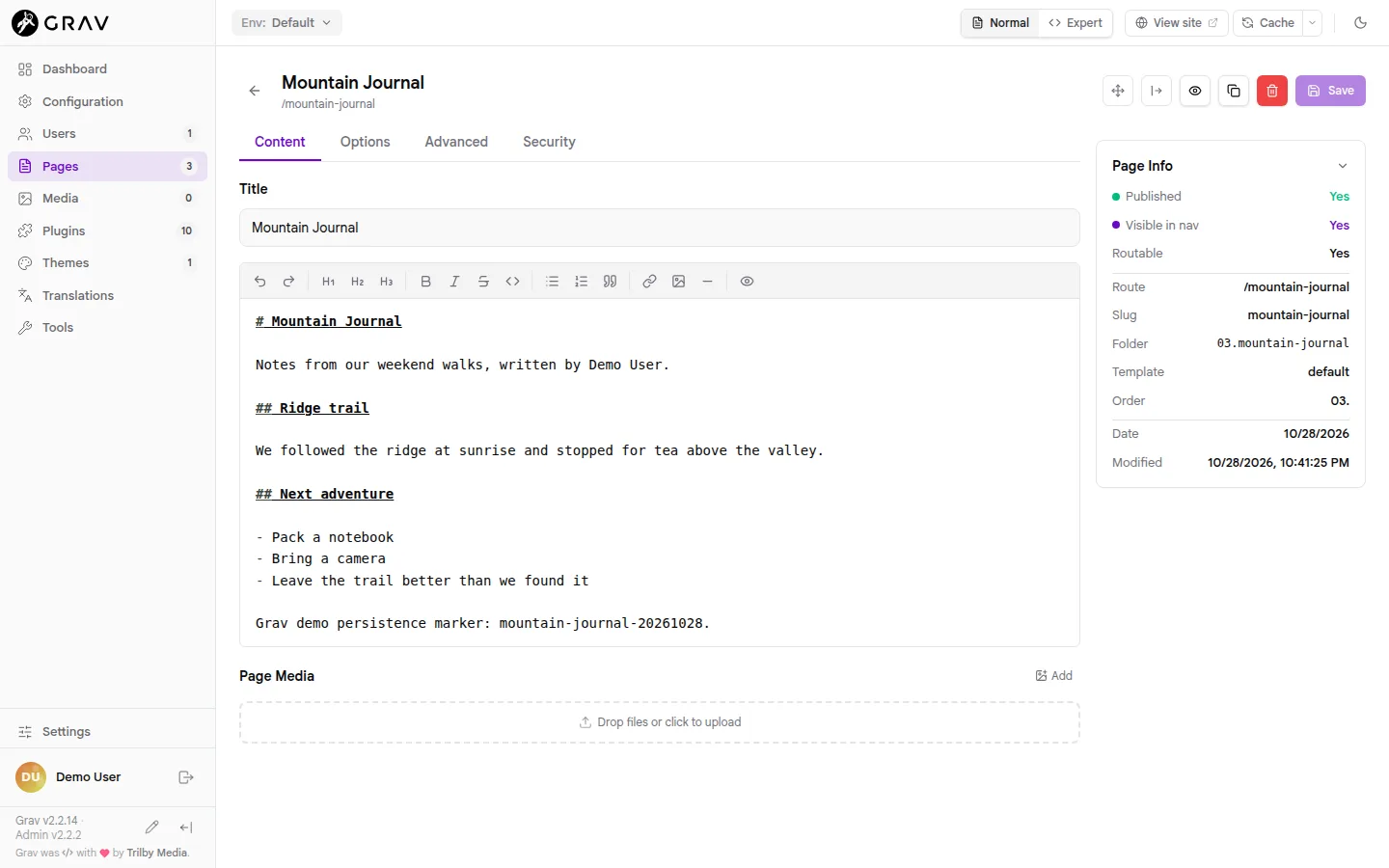Click the move page icon

point(1118,91)
